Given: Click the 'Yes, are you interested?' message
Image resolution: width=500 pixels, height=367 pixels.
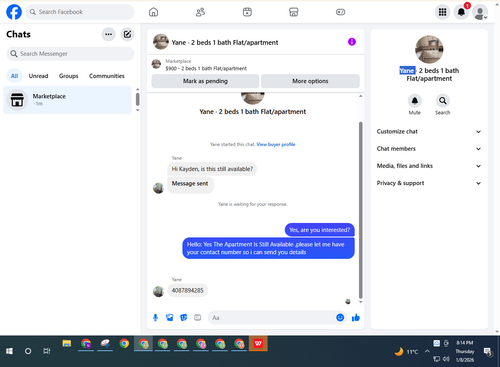Looking at the screenshot, I should 319,230.
